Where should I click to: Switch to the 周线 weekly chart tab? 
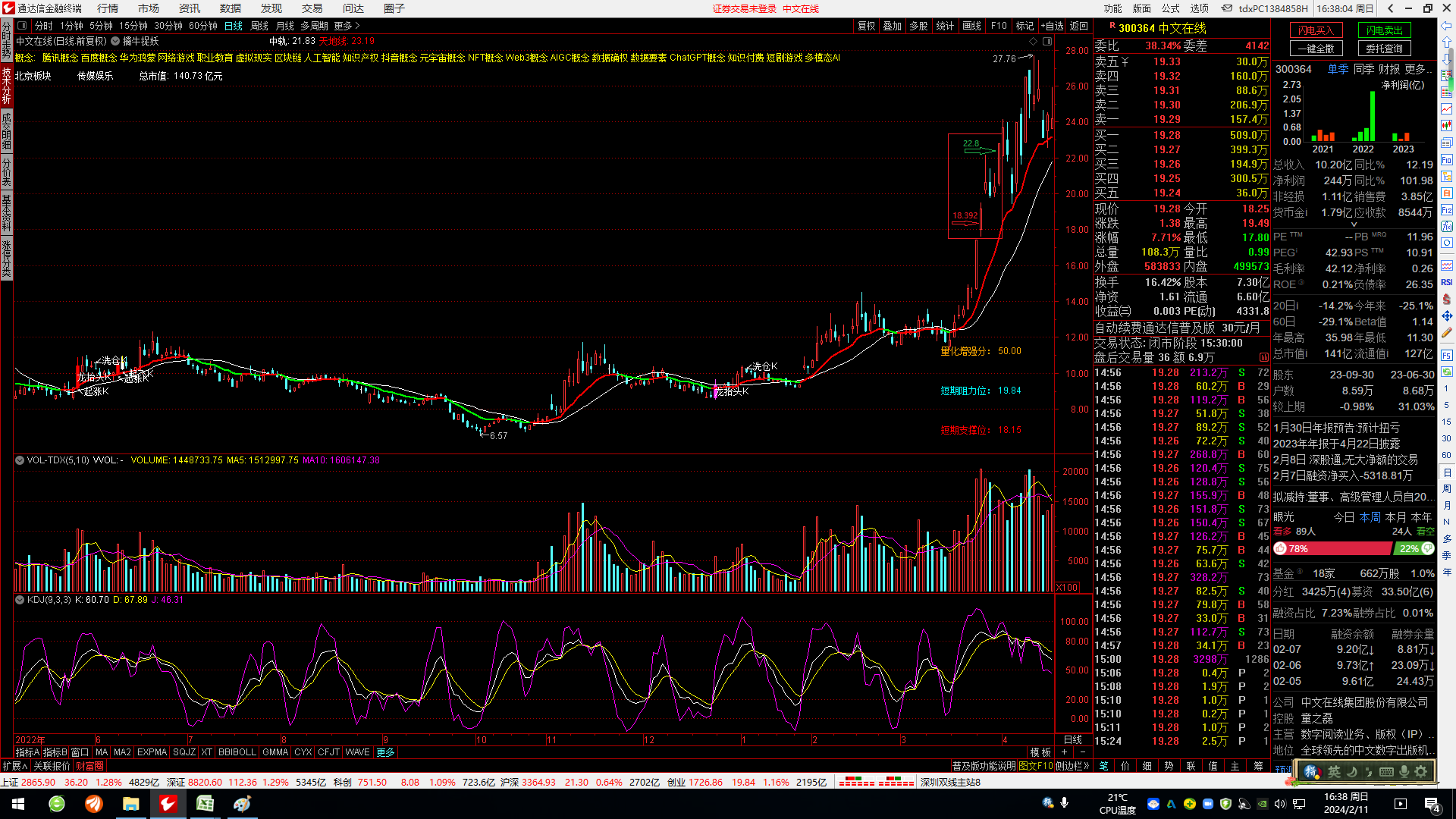click(259, 26)
